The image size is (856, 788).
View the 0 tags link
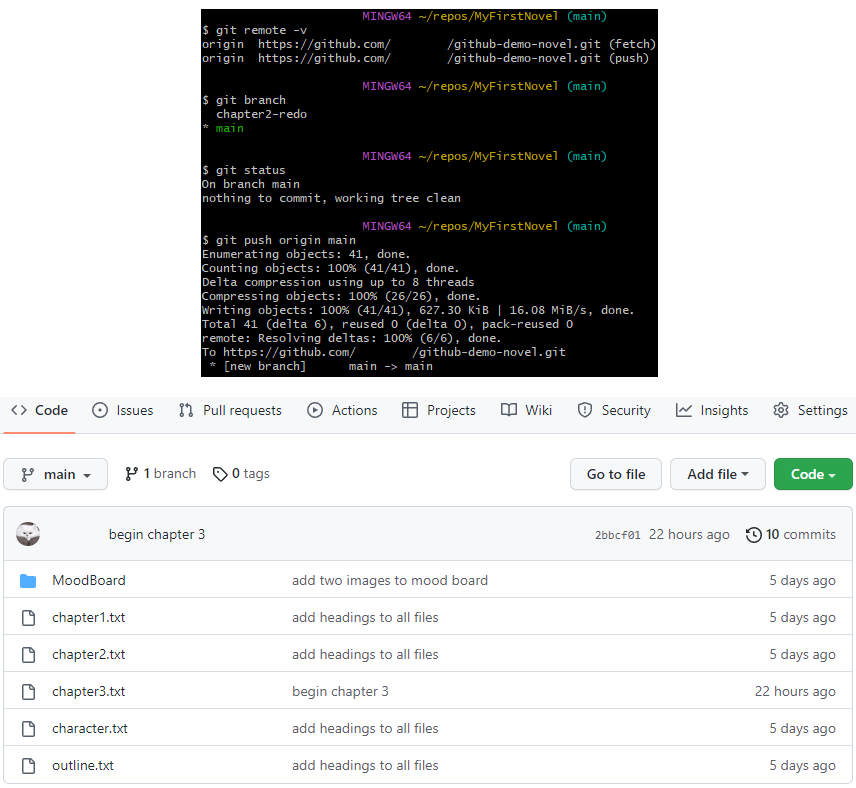(x=241, y=473)
